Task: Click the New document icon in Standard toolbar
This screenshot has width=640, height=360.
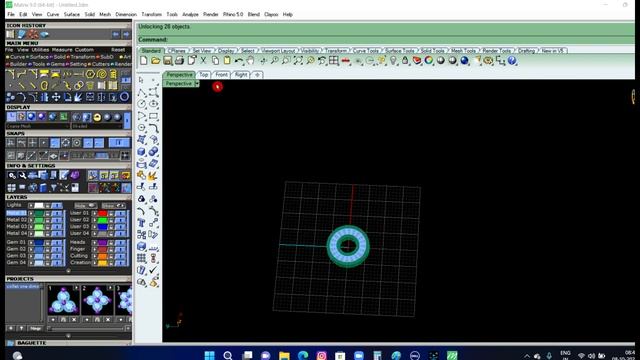Action: (144, 61)
